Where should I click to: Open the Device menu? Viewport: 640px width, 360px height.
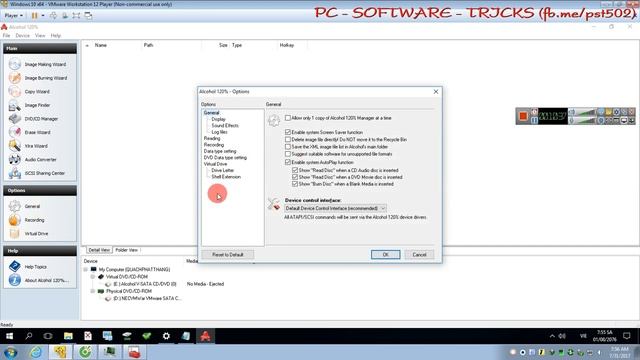[22, 36]
